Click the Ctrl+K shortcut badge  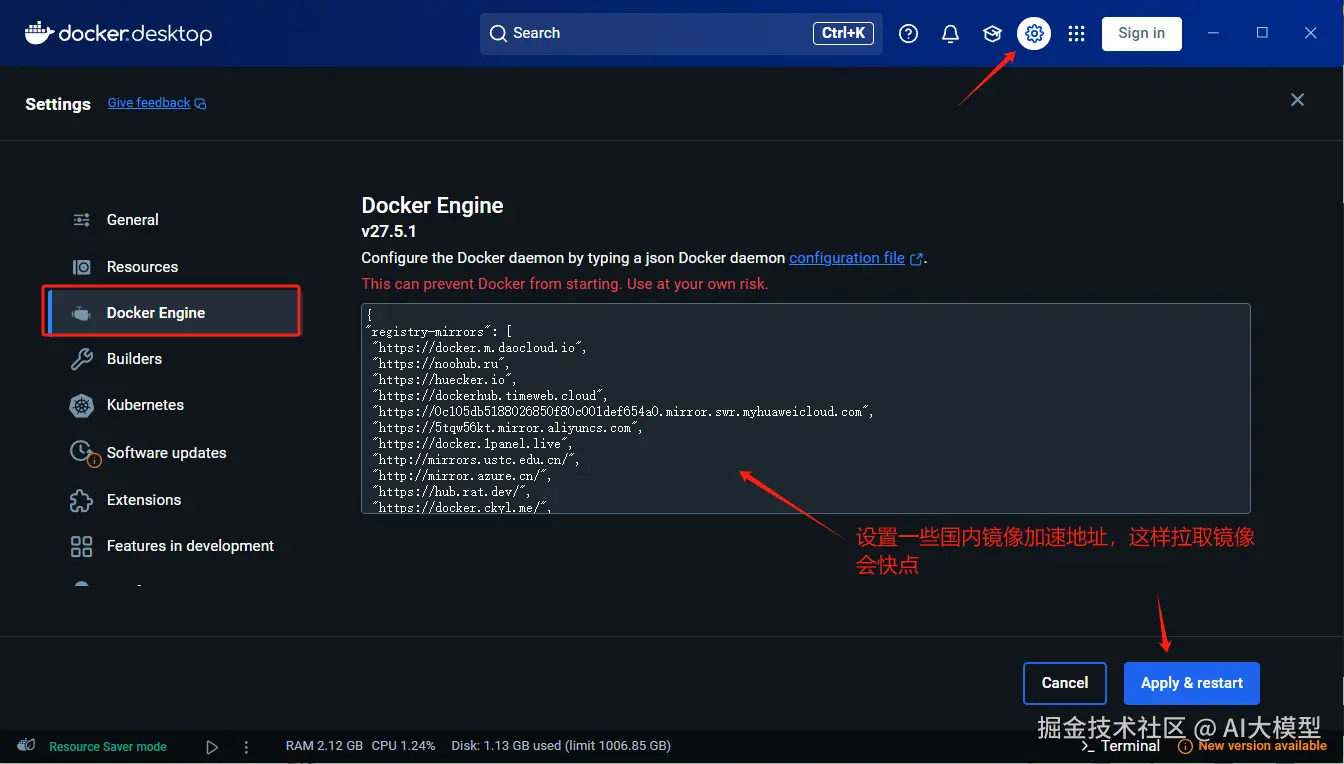843,33
